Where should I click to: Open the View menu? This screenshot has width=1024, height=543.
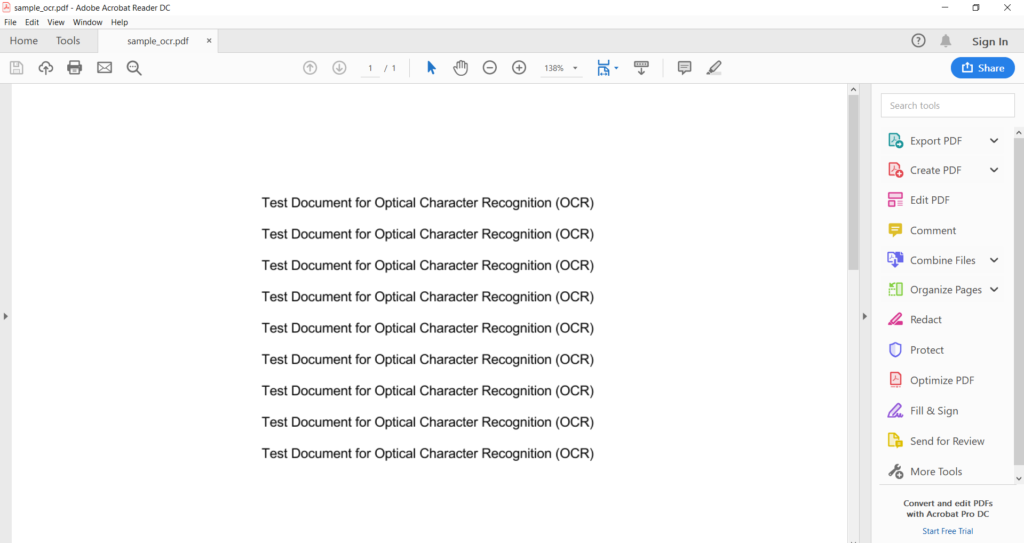56,22
